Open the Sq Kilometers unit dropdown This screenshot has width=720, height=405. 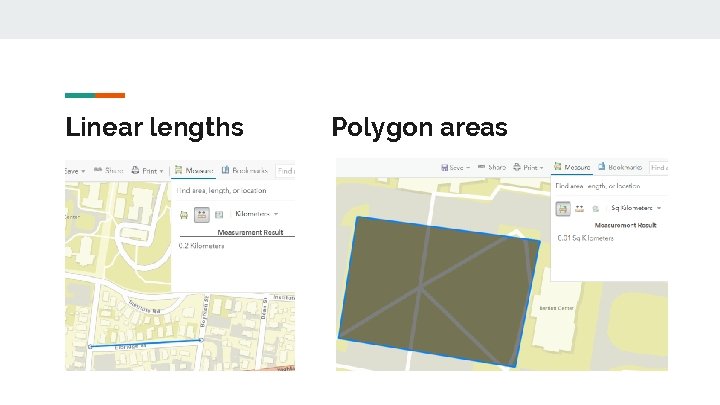click(636, 208)
